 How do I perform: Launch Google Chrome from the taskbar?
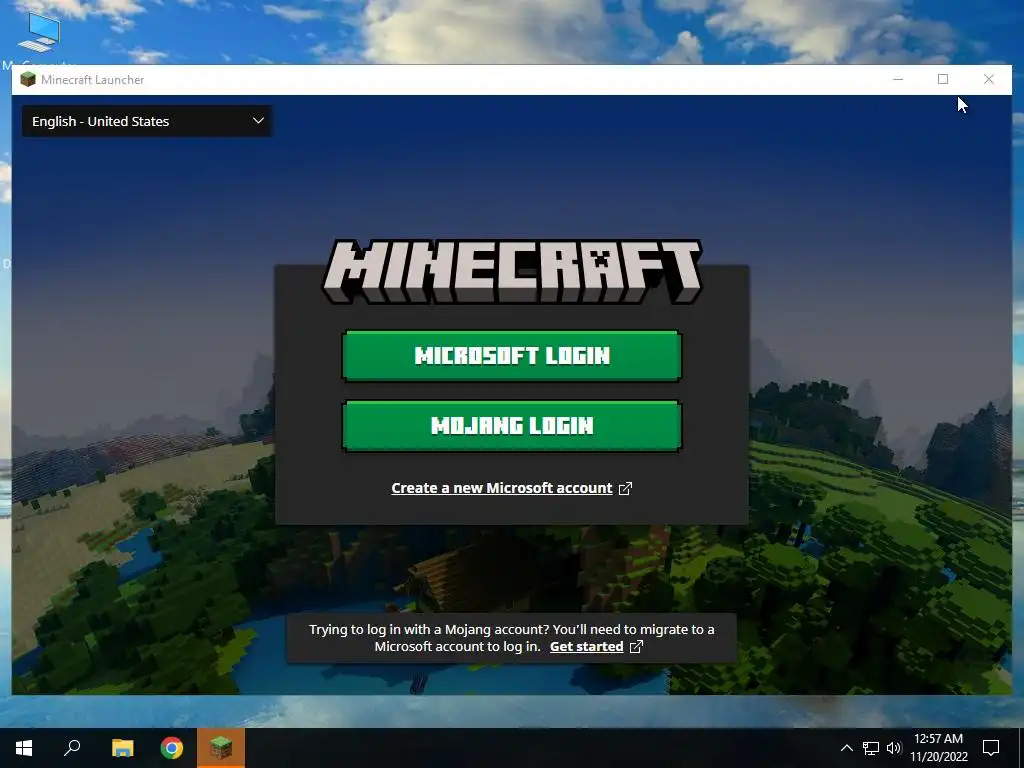pyautogui.click(x=172, y=748)
